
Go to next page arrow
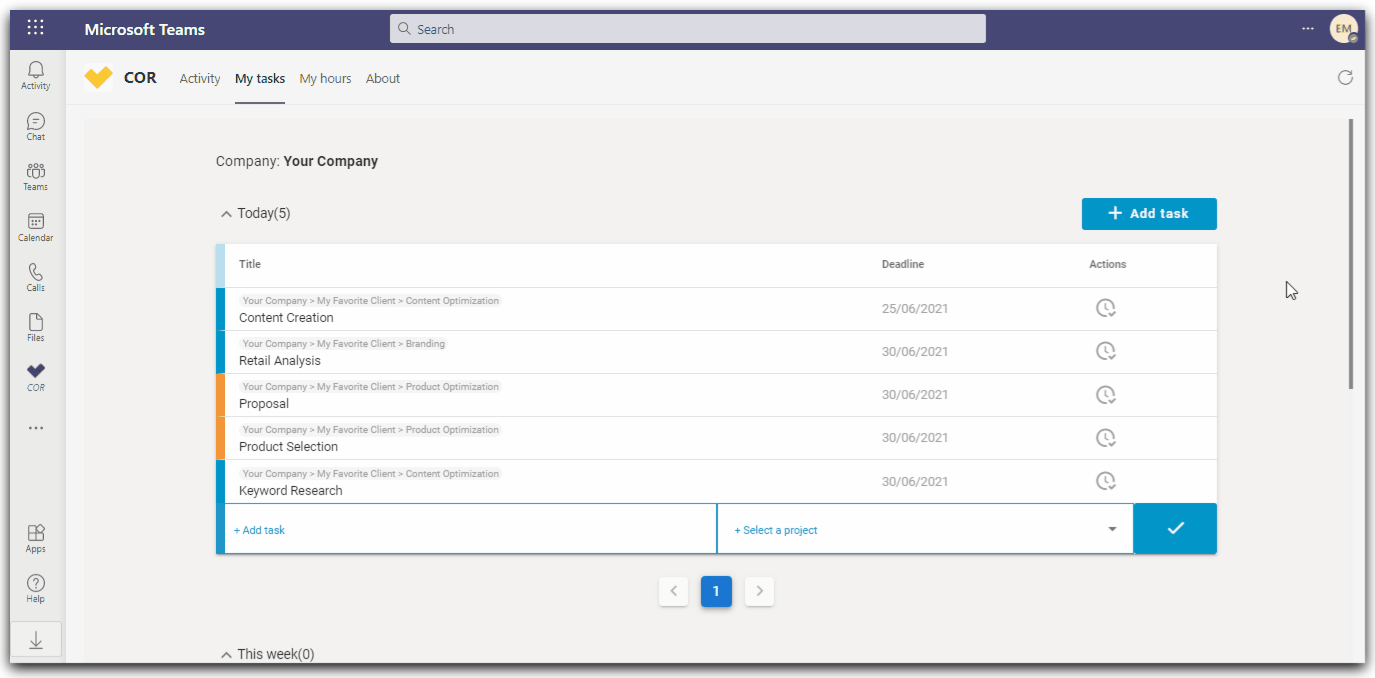click(759, 591)
